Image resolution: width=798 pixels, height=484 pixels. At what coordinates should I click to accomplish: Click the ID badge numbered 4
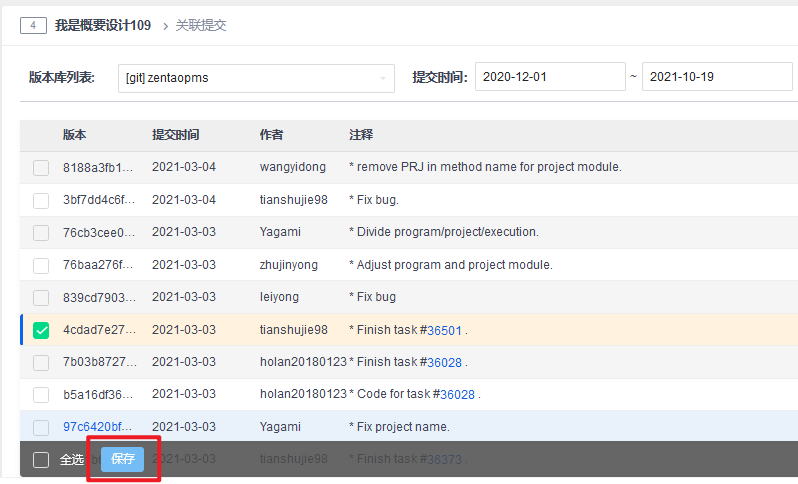pyautogui.click(x=33, y=26)
